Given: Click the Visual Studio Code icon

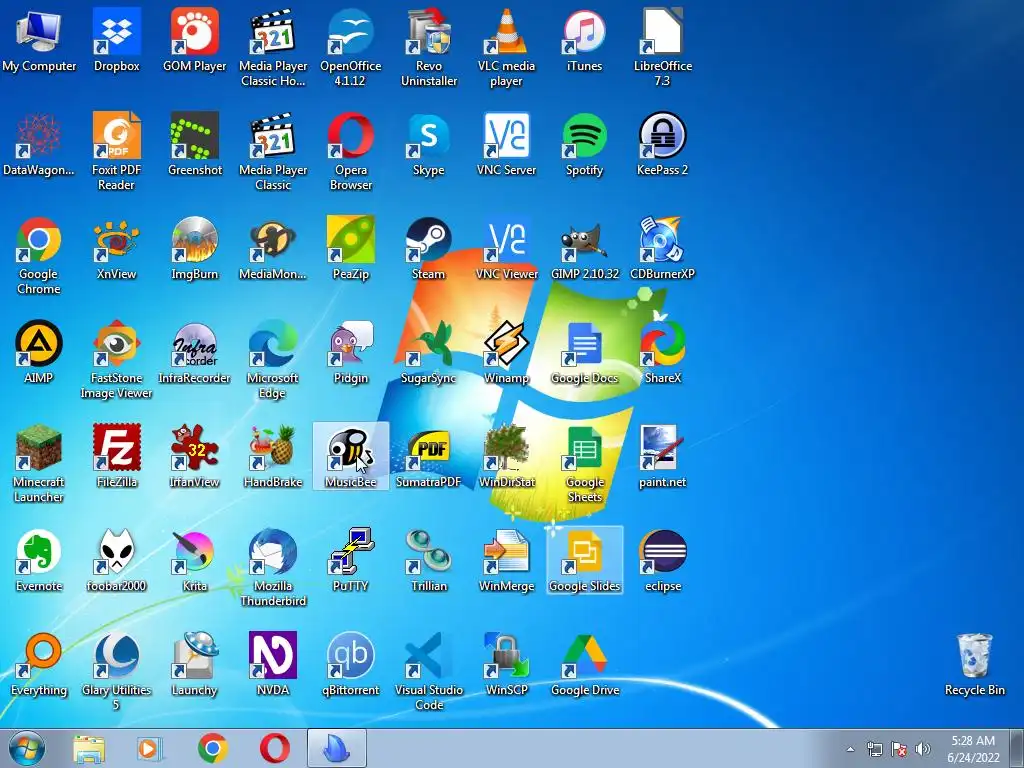Looking at the screenshot, I should click(428, 671).
